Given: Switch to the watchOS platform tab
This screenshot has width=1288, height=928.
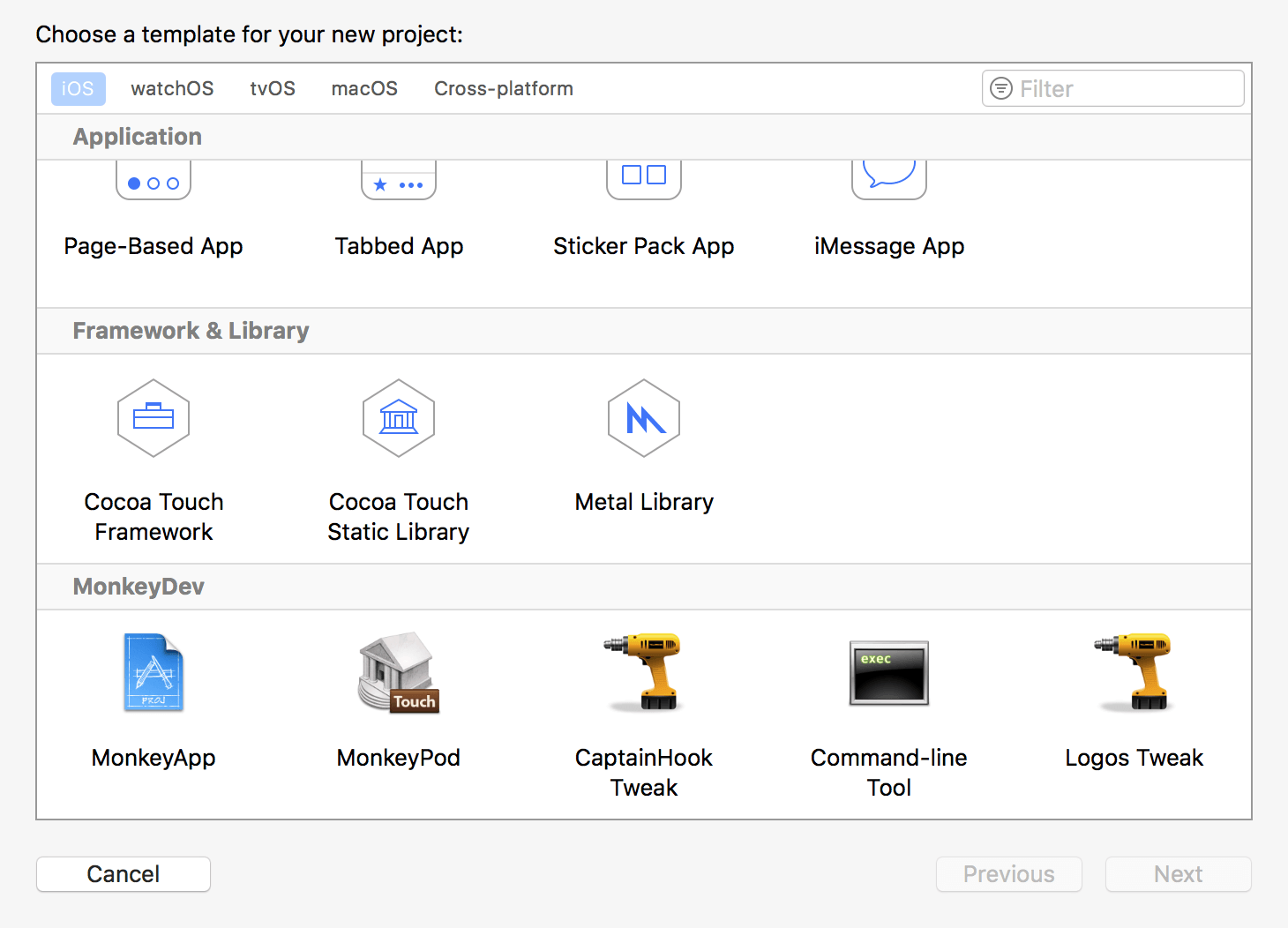Looking at the screenshot, I should tap(172, 89).
